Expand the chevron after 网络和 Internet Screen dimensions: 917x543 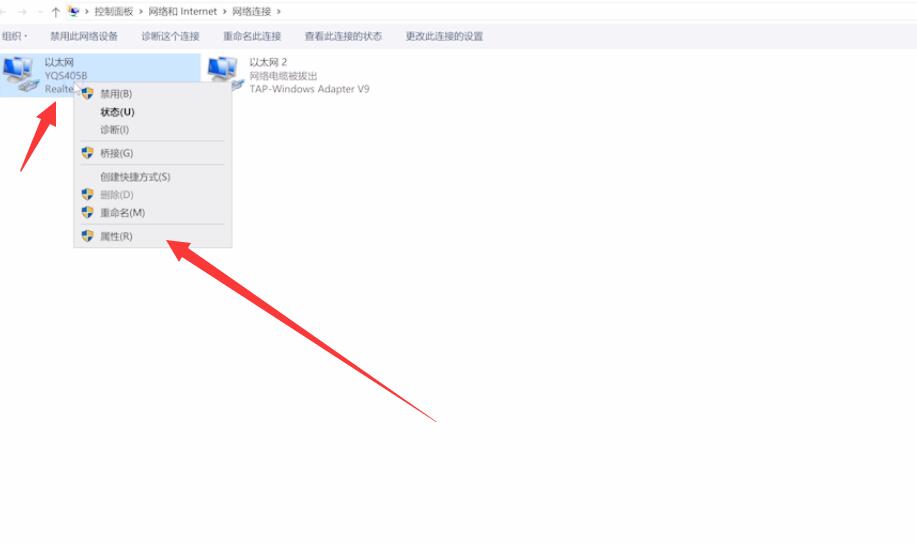coord(224,12)
